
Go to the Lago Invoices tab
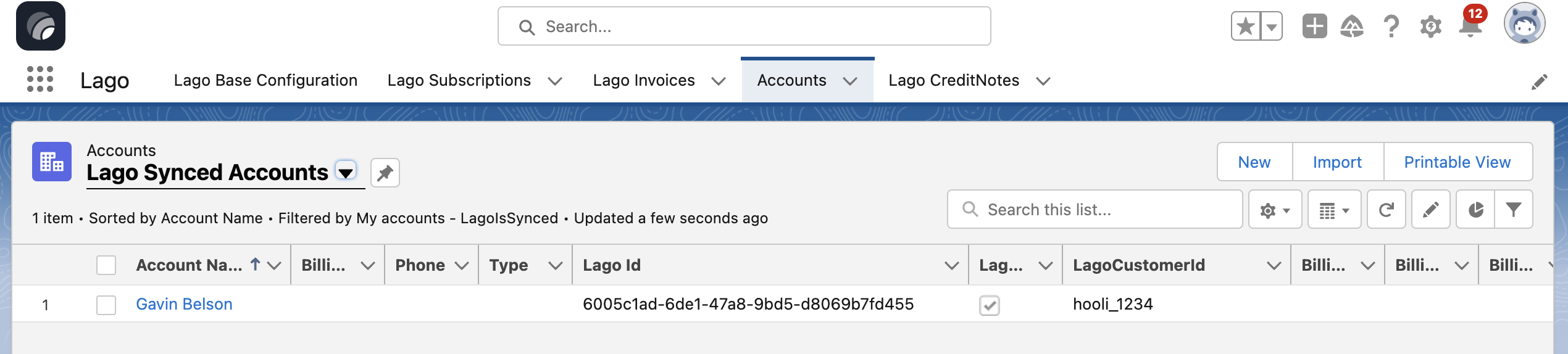click(x=644, y=80)
